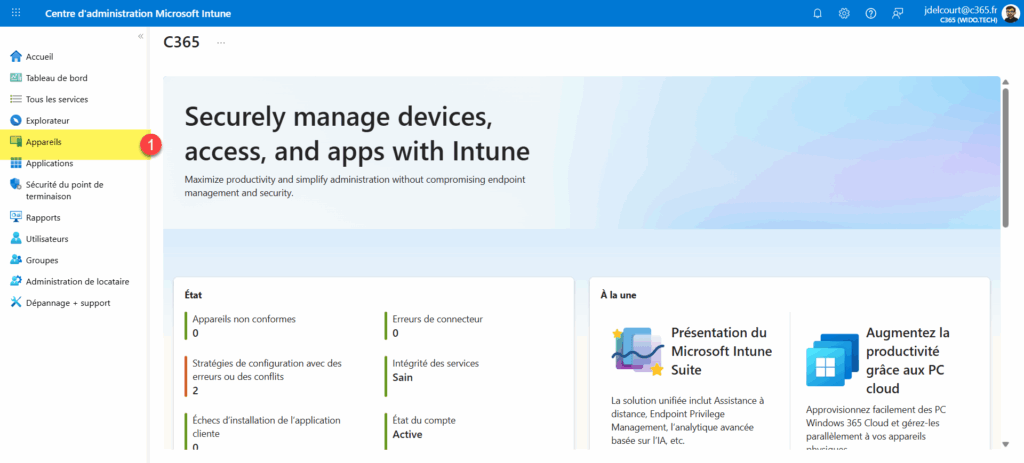
Task: Click the Dépannage + support icon
Action: pos(16,302)
